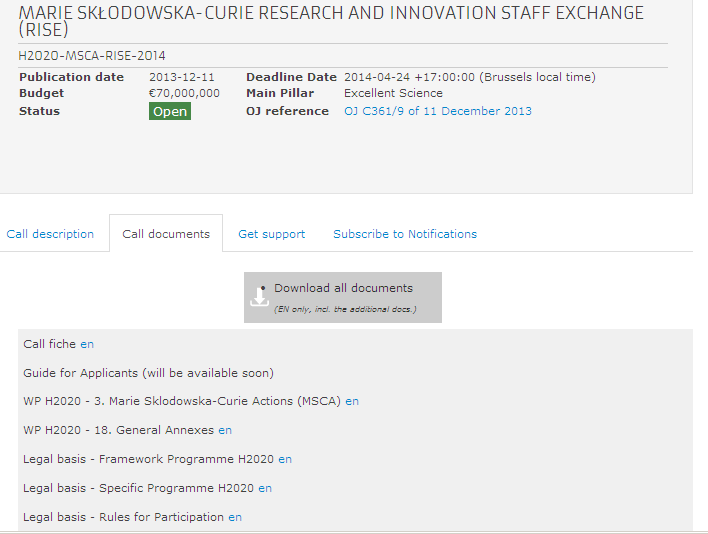Click the Publication date label
Viewport: 708px width, 534px height.
[x=71, y=77]
